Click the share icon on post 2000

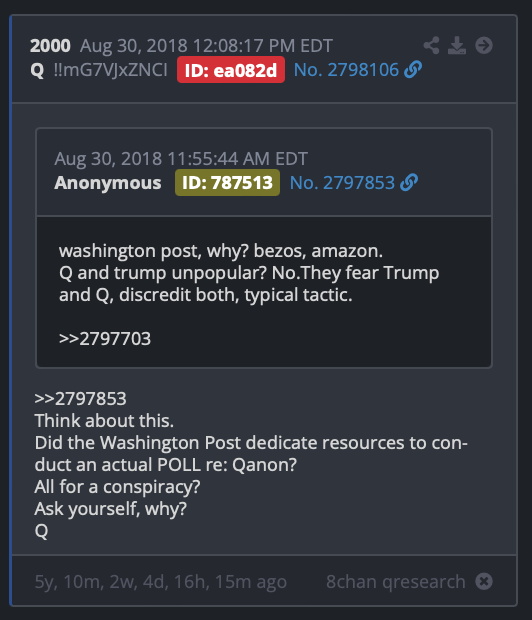tap(431, 45)
